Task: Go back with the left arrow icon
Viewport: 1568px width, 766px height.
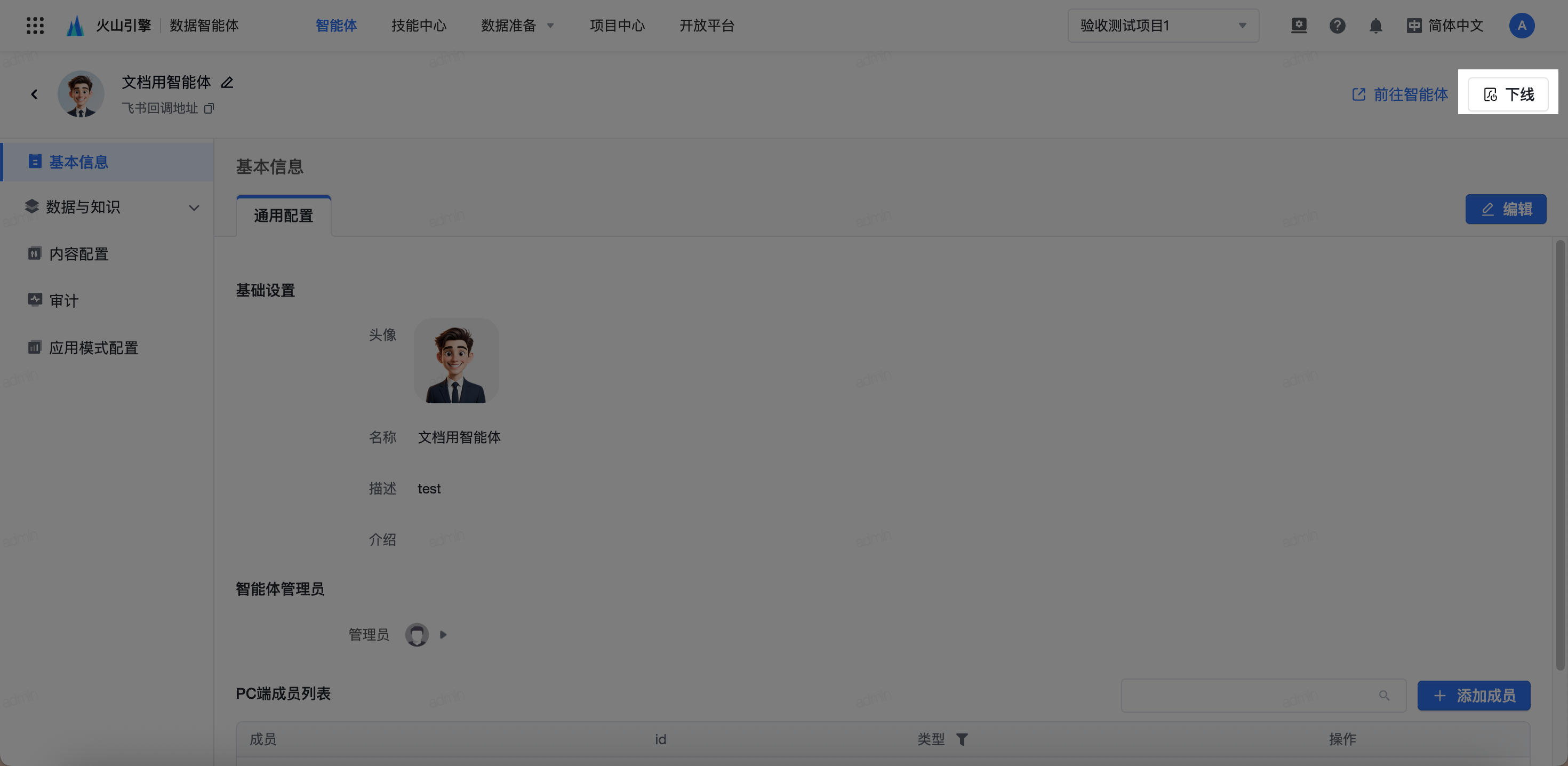Action: (34, 94)
